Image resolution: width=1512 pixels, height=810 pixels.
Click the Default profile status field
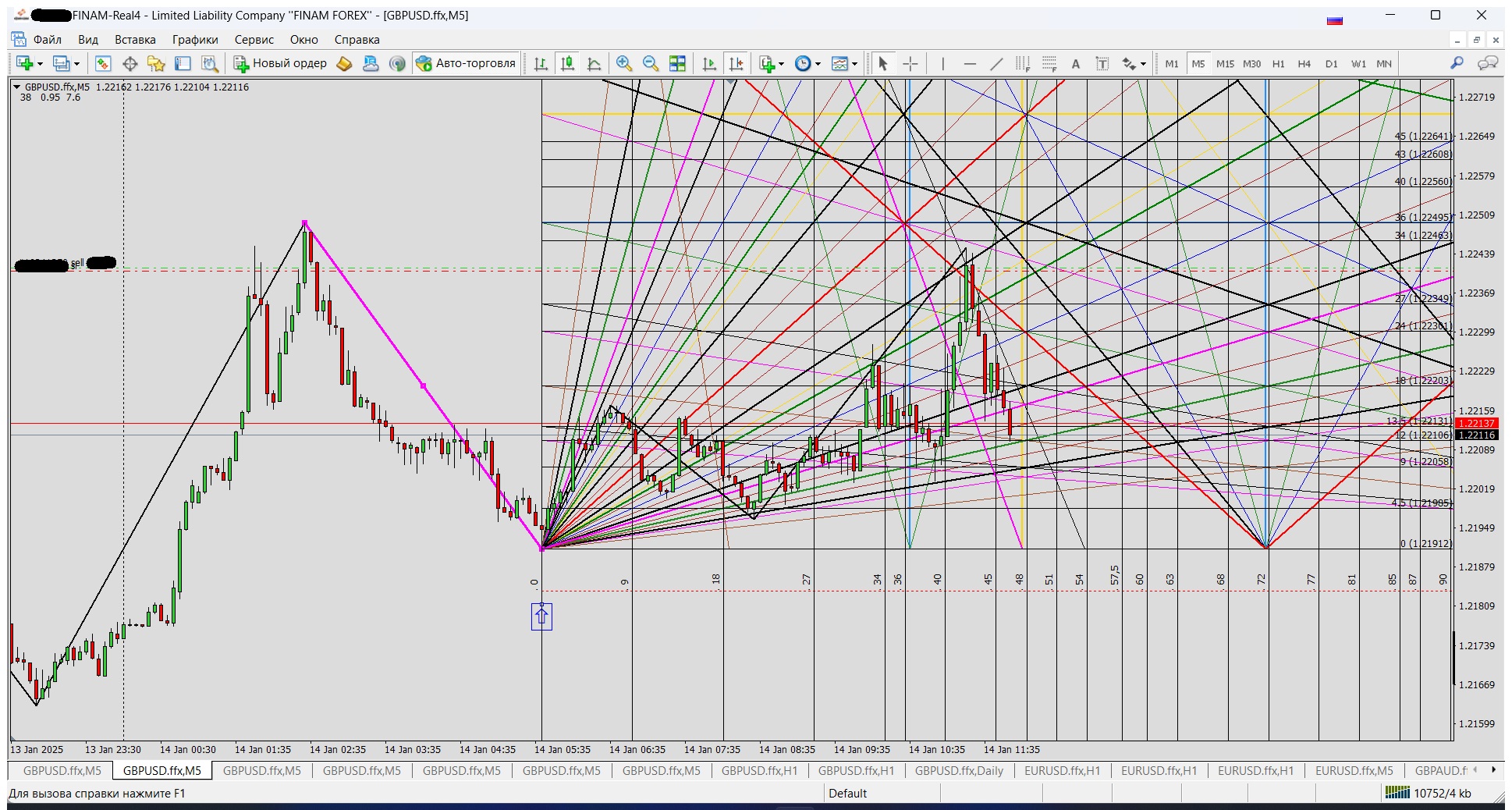tap(882, 794)
